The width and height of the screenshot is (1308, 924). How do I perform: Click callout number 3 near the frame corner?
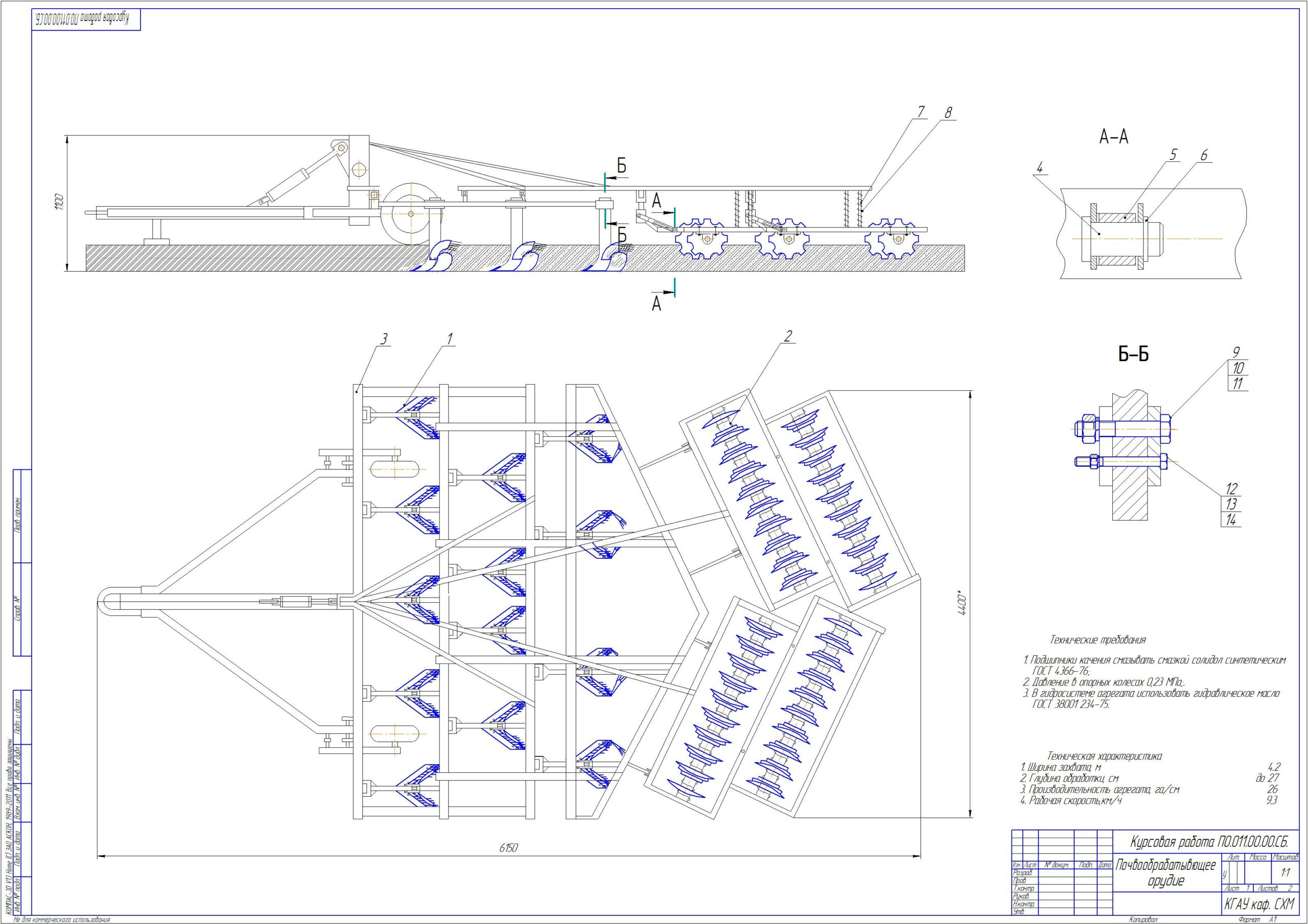(x=384, y=340)
